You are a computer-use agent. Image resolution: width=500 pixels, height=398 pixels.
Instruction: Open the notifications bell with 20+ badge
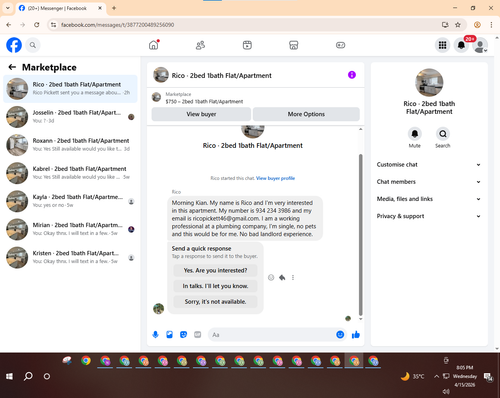461,45
